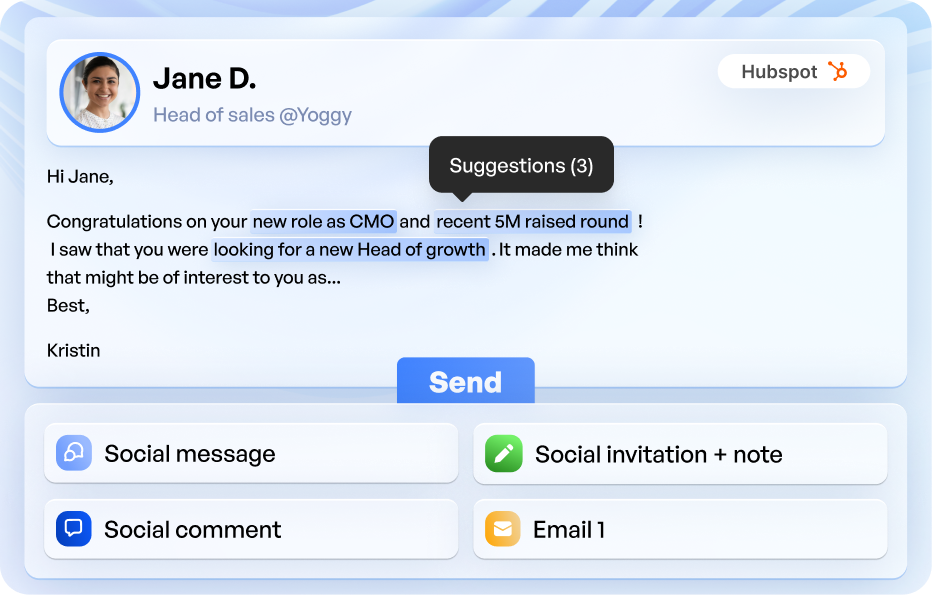Screen dimensions: 932x595
Task: Select the Social comment step
Action: pos(251,529)
